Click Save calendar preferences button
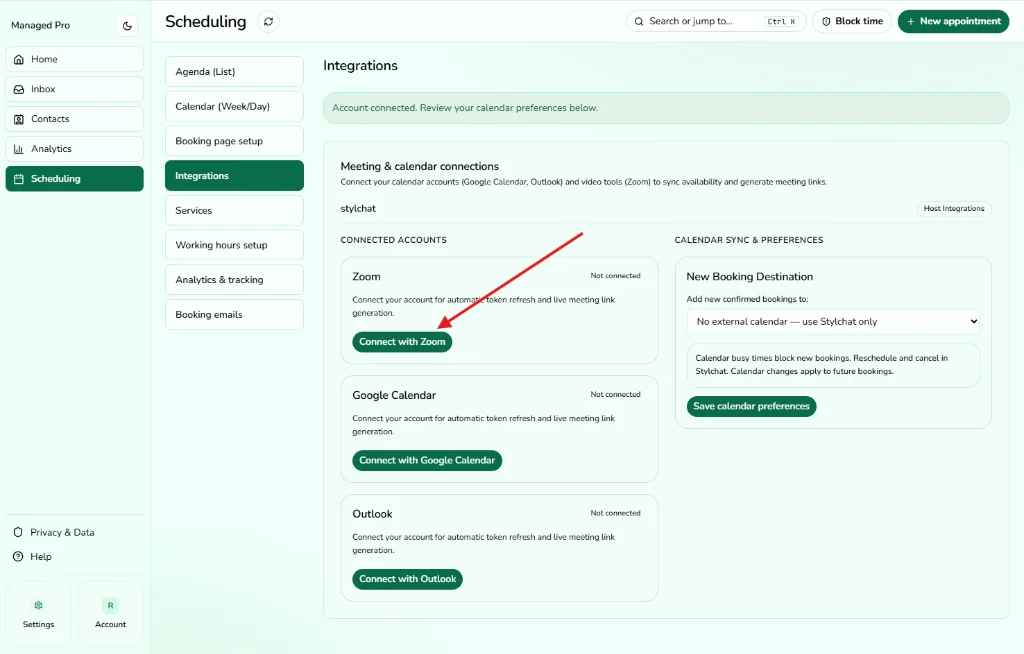This screenshot has width=1024, height=654. [x=751, y=406]
